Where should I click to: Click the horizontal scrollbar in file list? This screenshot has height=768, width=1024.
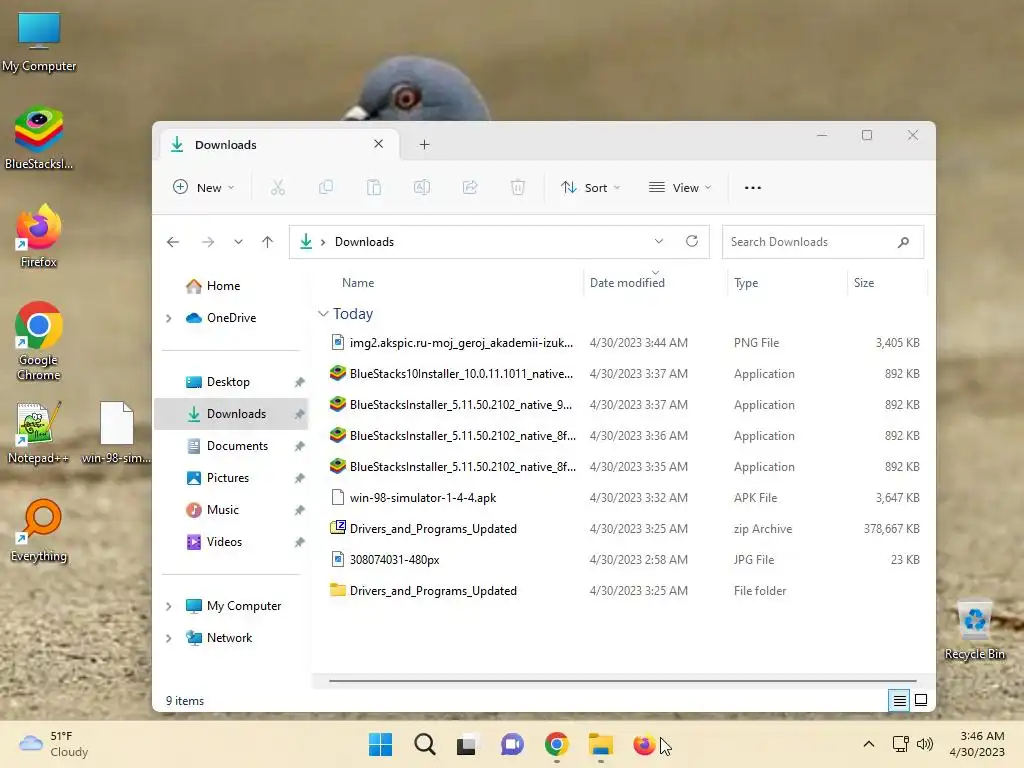pos(623,680)
